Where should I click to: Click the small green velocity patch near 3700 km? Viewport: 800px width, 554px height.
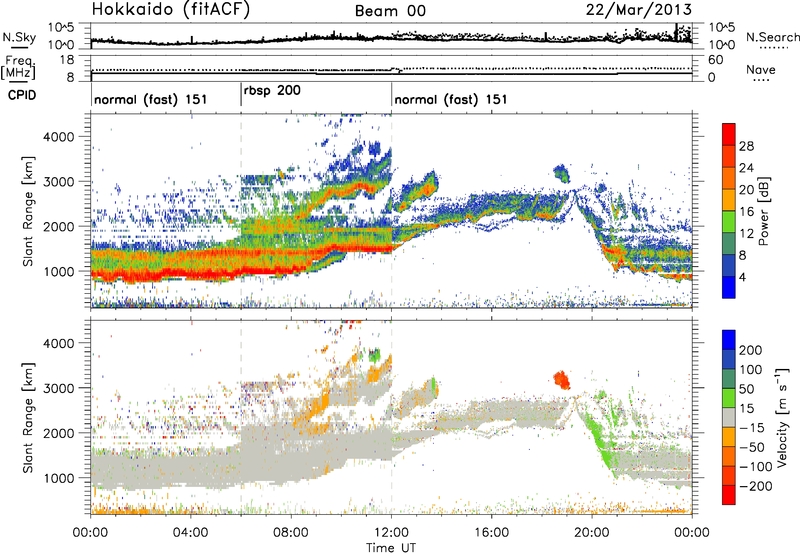tap(375, 355)
